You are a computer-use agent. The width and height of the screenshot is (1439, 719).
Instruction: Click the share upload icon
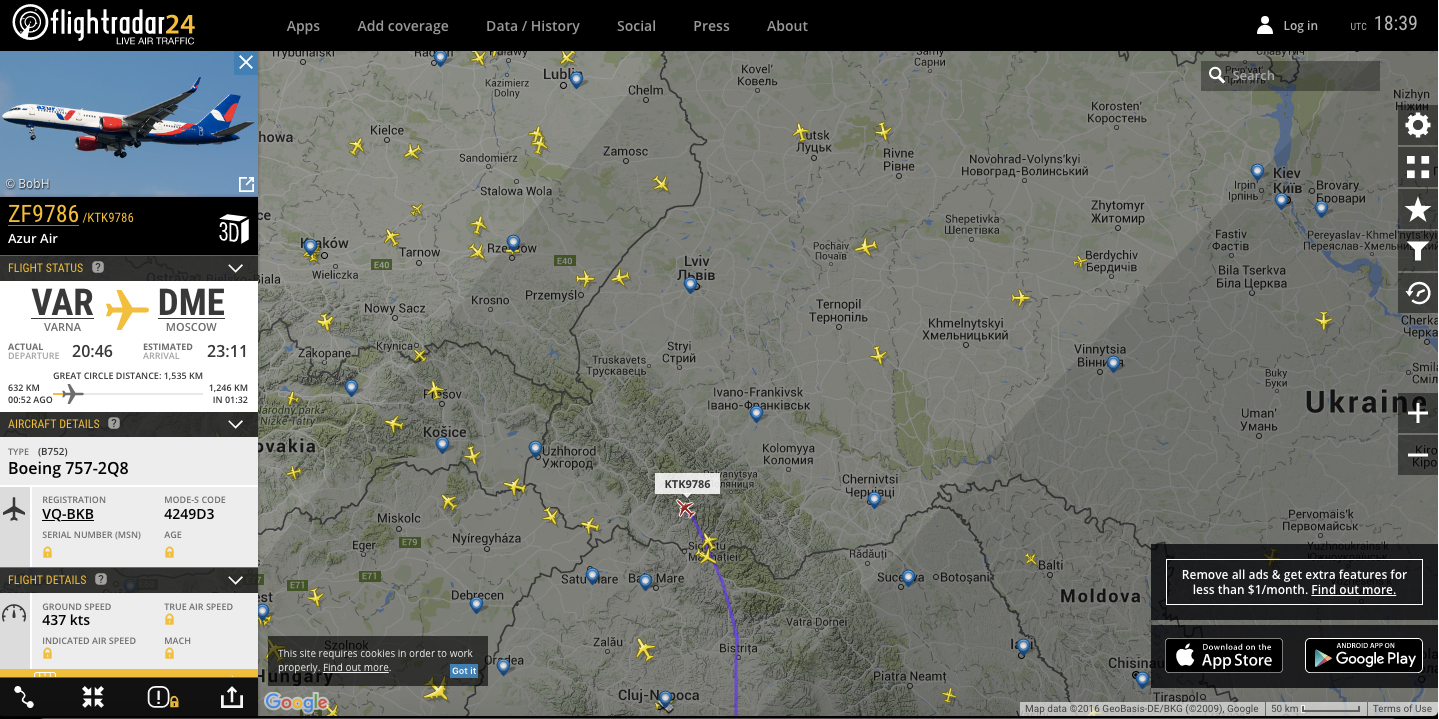(230, 697)
